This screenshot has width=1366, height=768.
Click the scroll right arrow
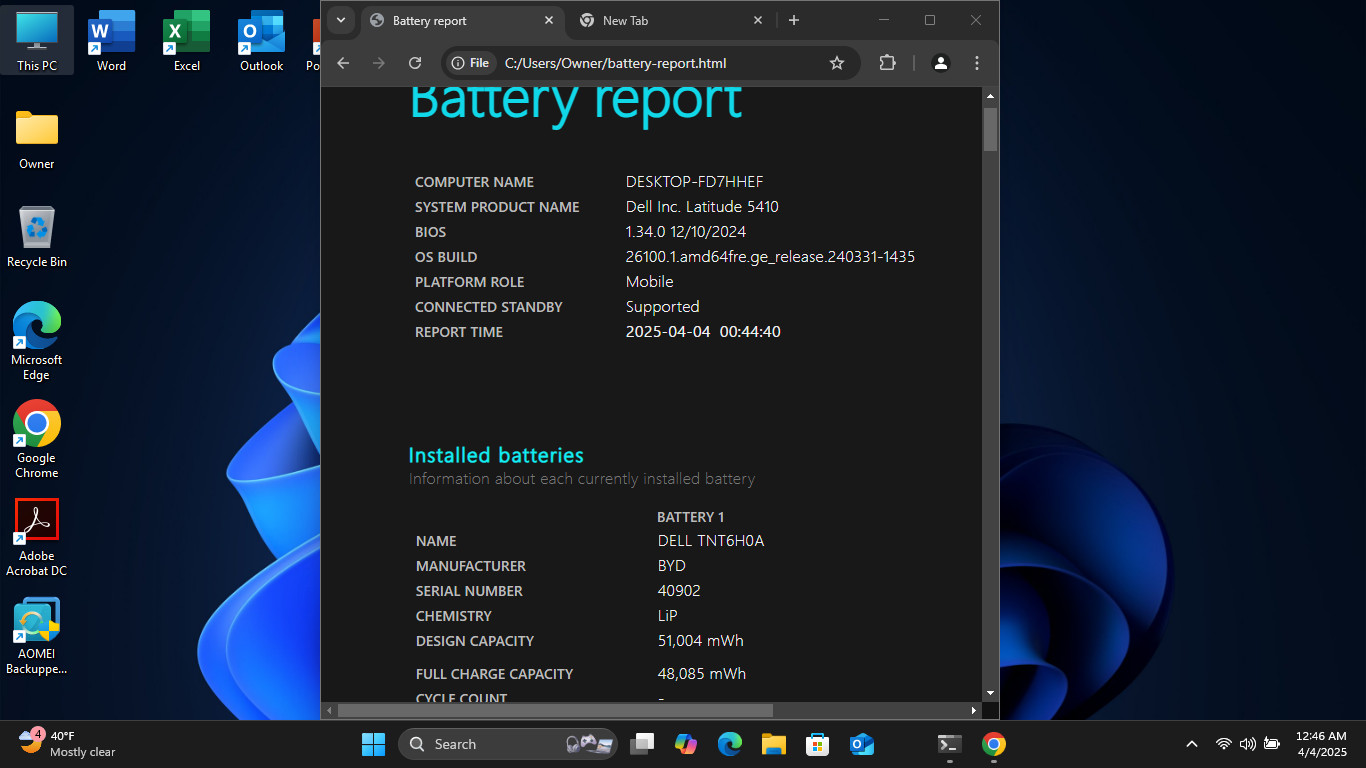point(975,710)
